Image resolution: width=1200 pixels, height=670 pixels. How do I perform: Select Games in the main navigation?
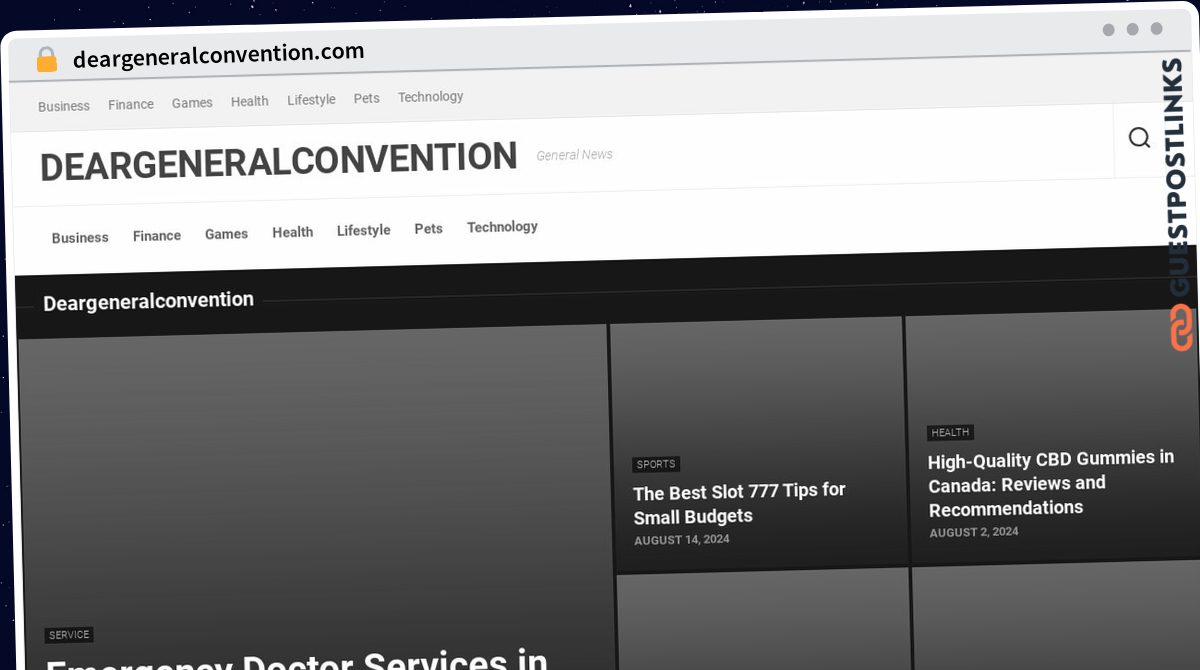226,234
